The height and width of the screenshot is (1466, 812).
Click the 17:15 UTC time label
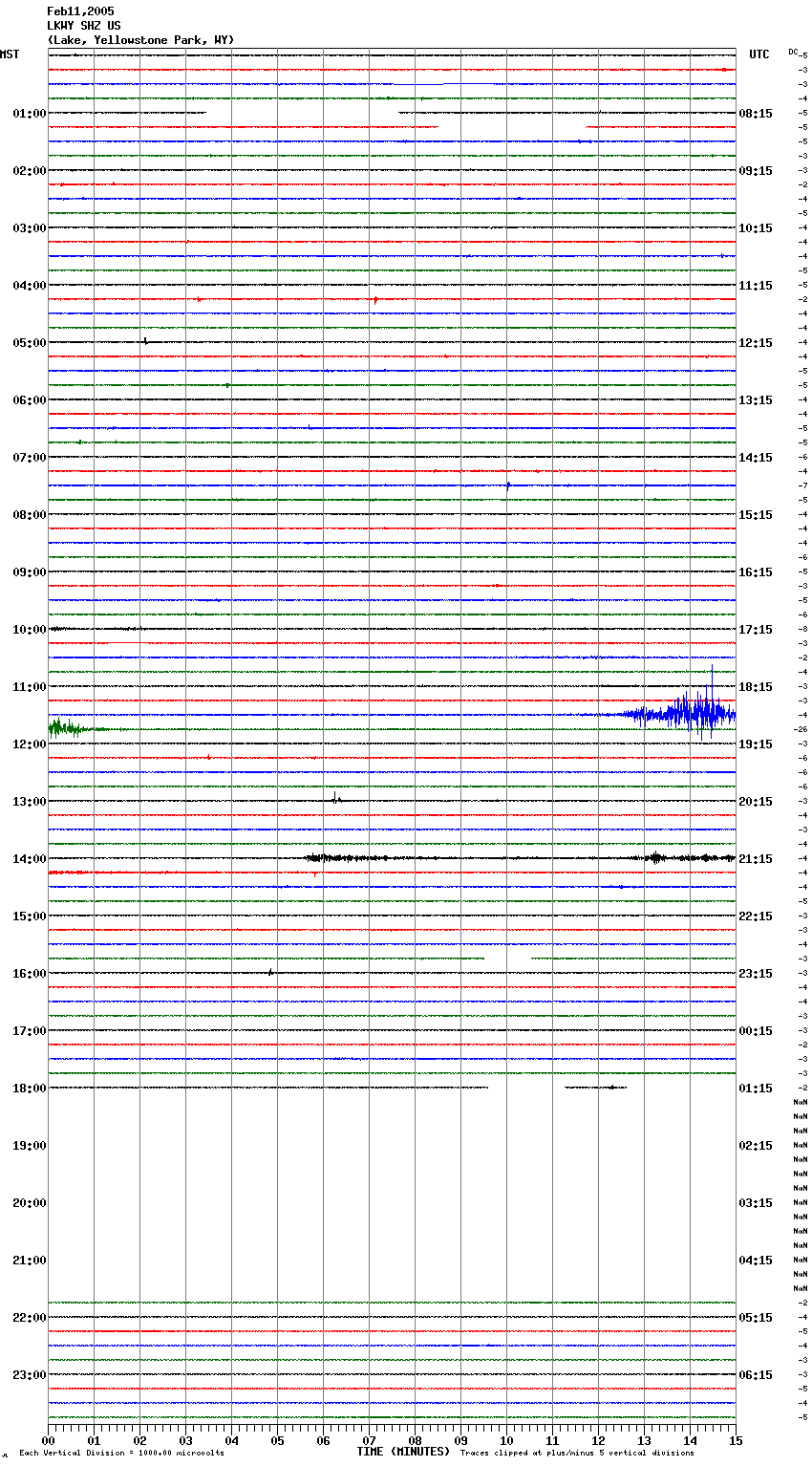(756, 630)
